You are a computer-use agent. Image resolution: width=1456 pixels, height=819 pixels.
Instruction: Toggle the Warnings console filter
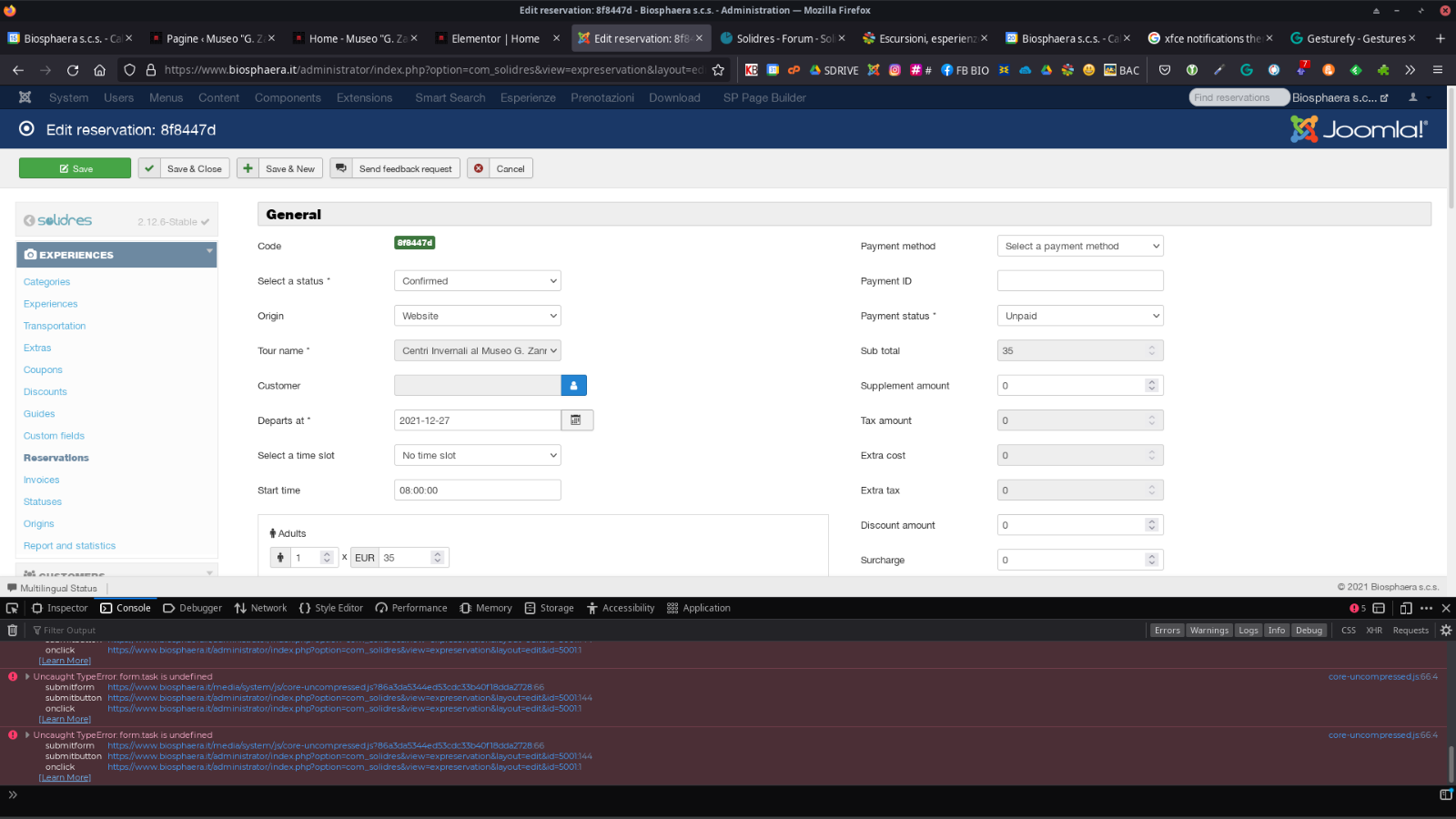coord(1208,630)
